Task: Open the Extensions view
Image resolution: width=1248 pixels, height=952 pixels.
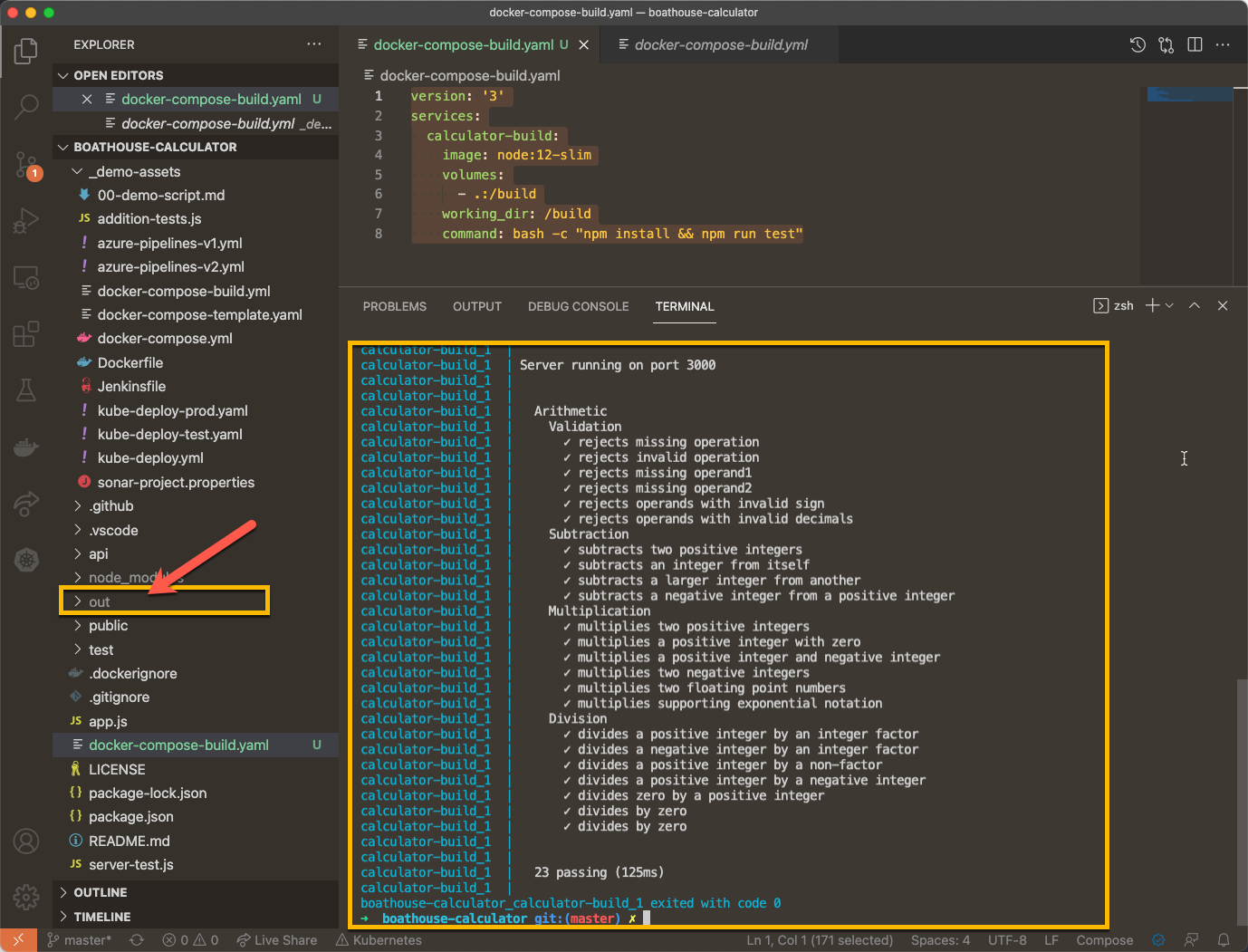Action: tap(26, 333)
